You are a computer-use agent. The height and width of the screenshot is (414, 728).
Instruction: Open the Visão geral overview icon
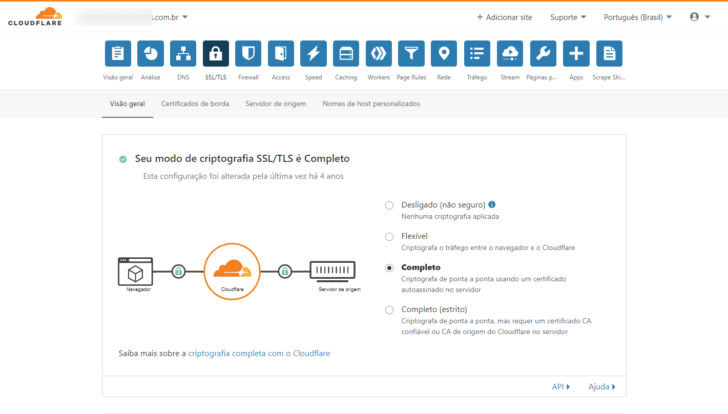[118, 54]
